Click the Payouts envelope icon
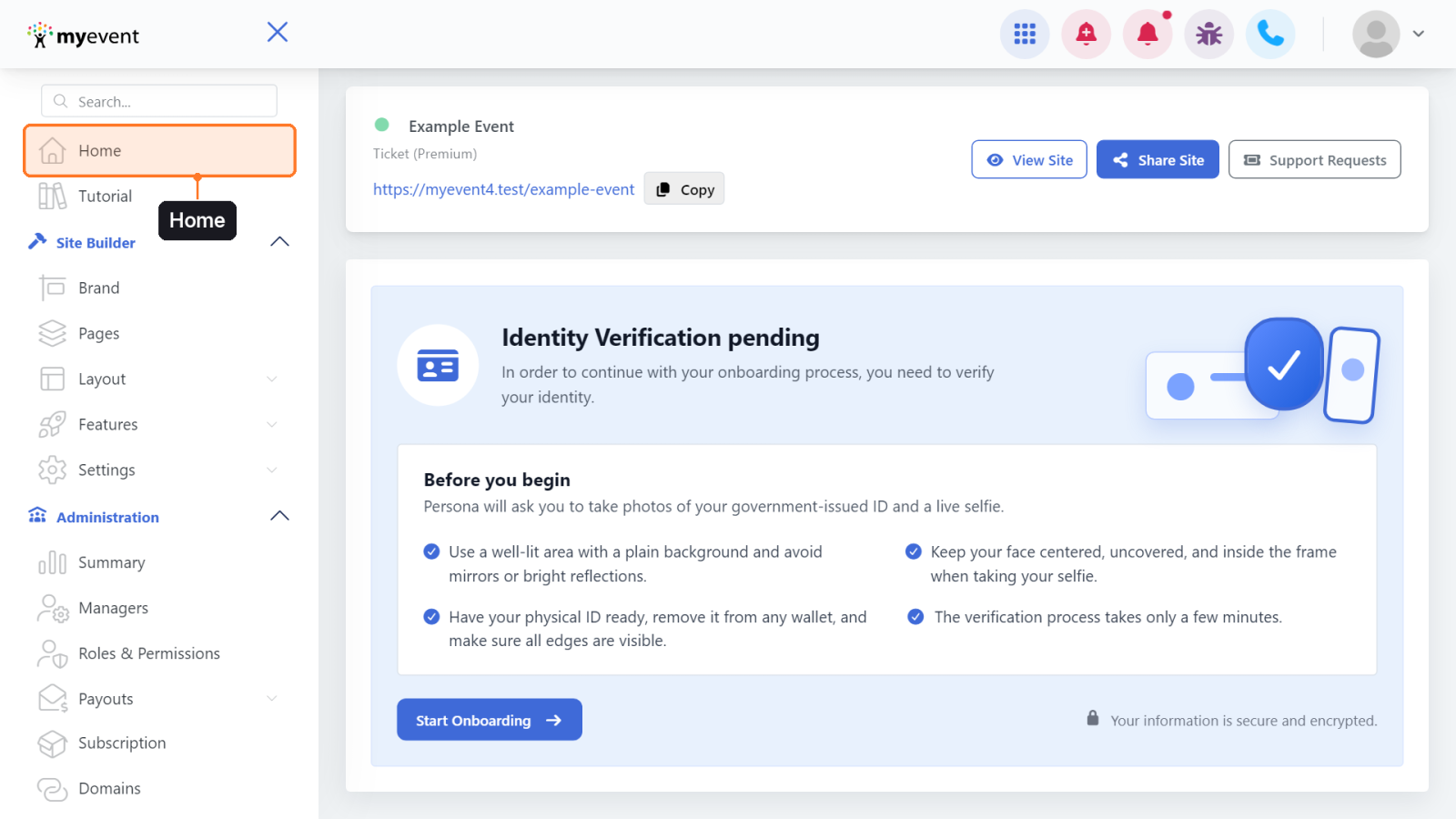 tap(53, 698)
